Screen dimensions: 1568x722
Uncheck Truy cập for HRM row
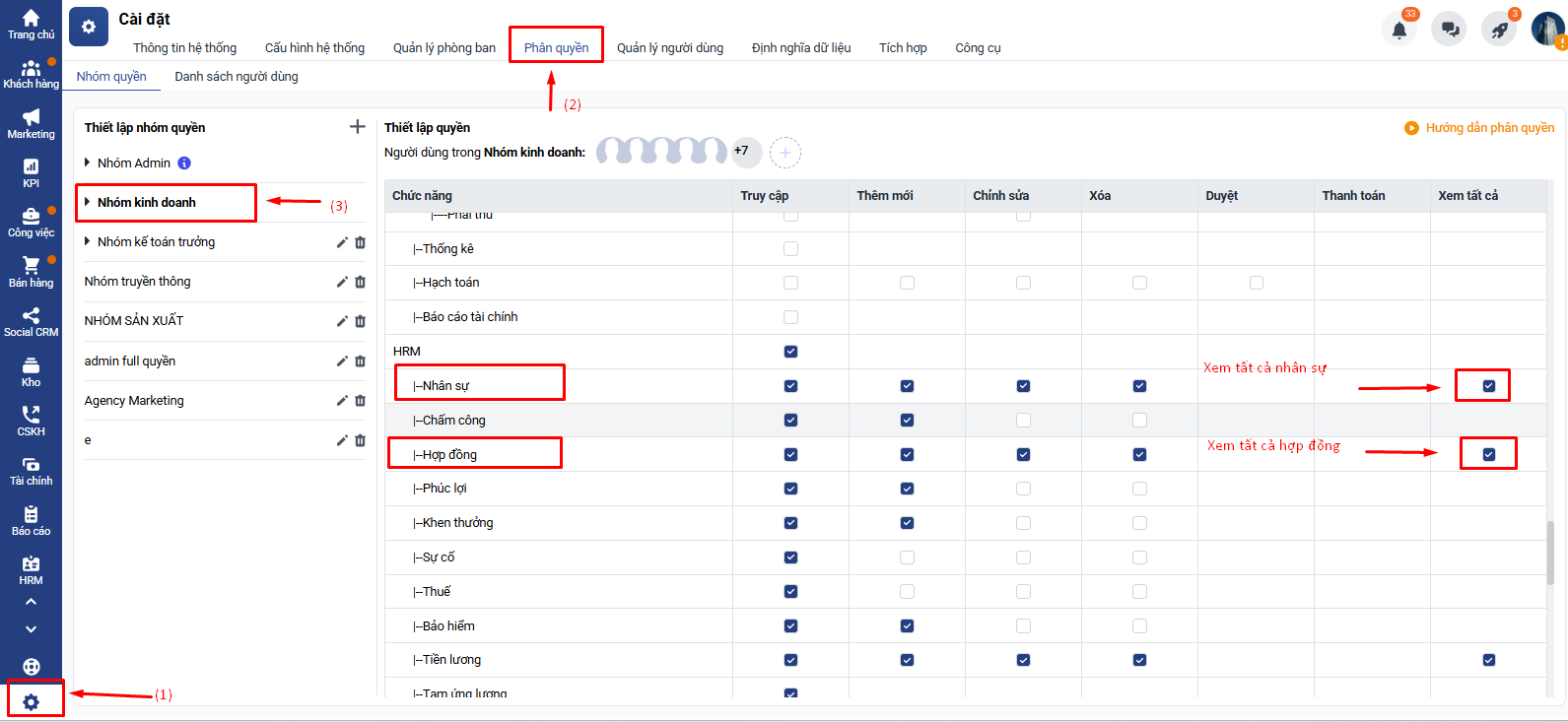click(790, 352)
